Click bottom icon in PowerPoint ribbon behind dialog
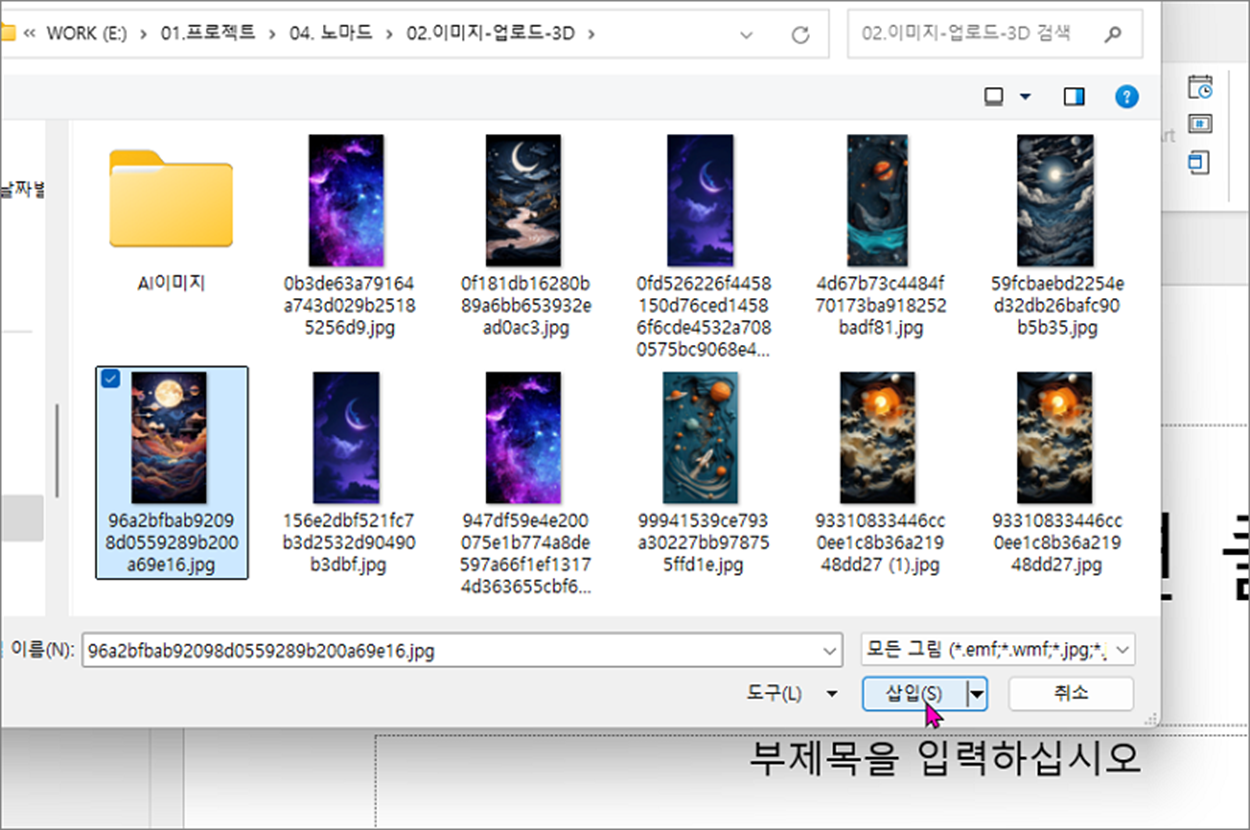The image size is (1250, 830). point(1200,161)
